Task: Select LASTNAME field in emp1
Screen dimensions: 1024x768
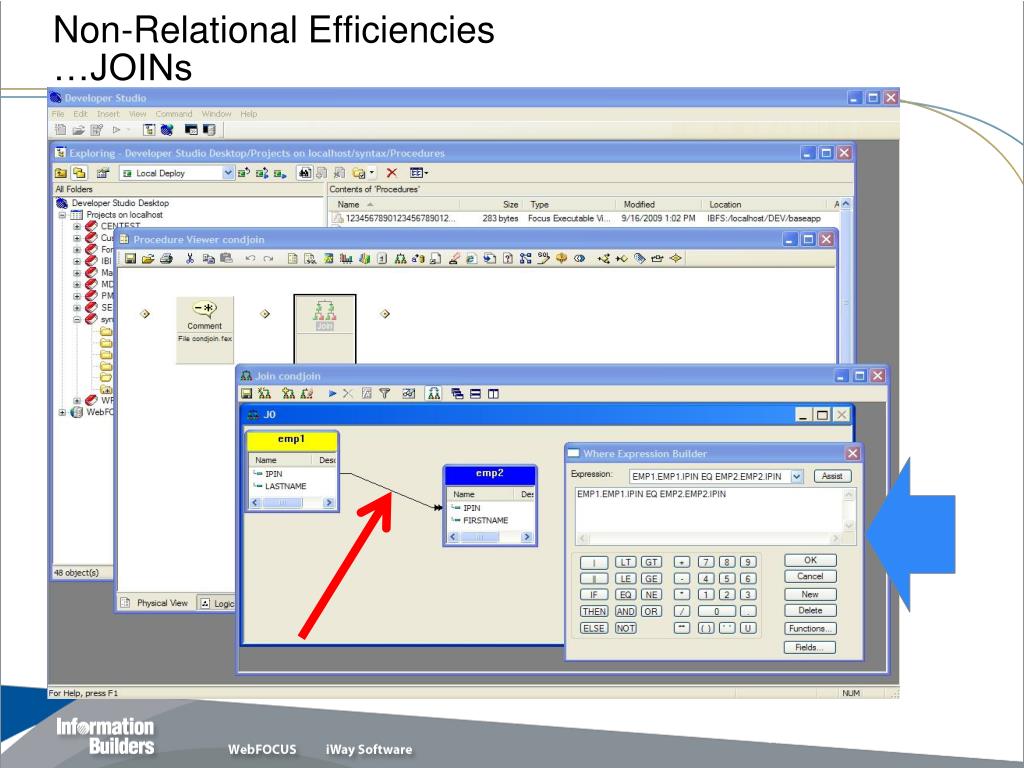Action: click(285, 487)
